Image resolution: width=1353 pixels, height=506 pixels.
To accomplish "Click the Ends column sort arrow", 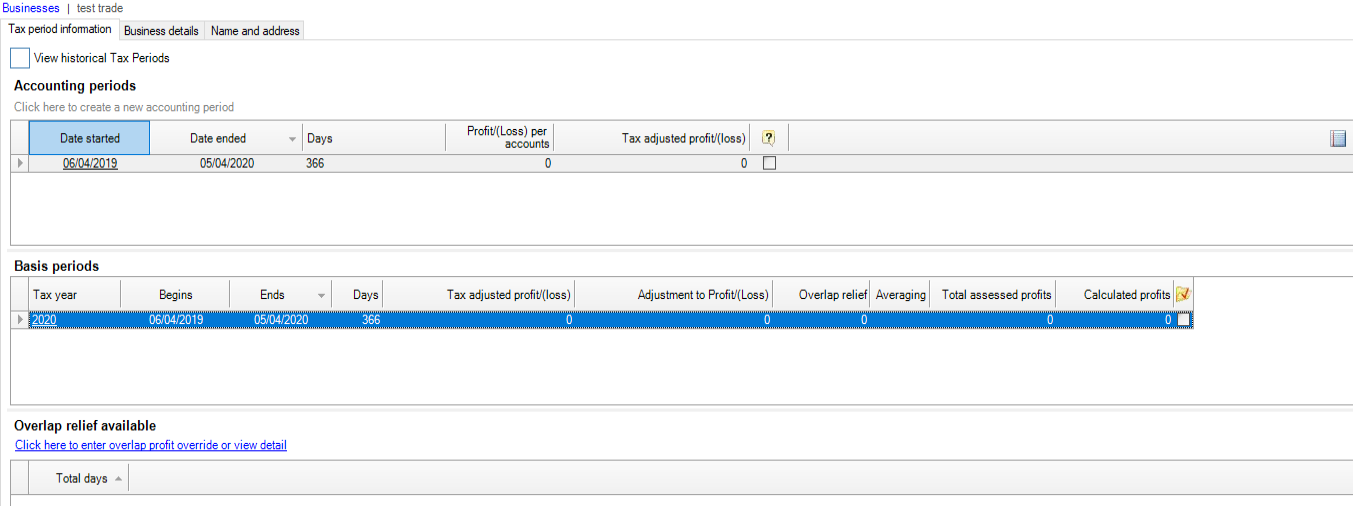I will (x=321, y=295).
